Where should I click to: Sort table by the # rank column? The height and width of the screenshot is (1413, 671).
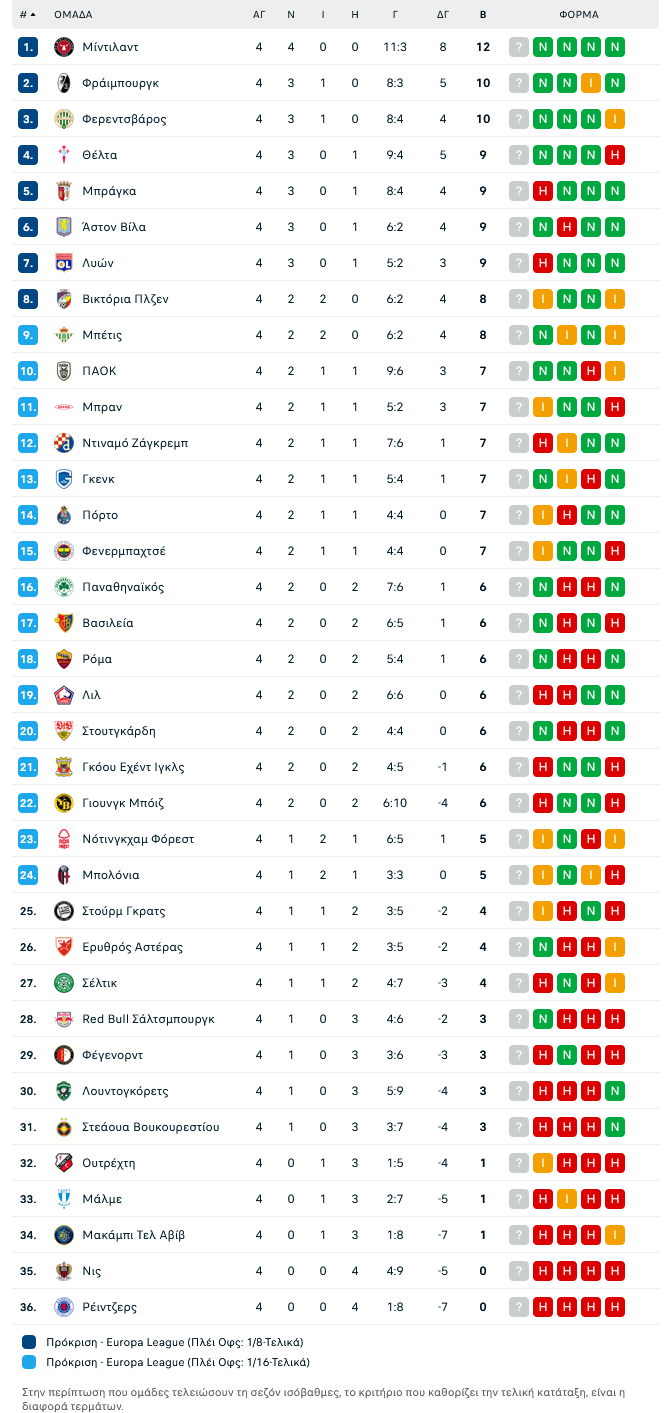(27, 15)
